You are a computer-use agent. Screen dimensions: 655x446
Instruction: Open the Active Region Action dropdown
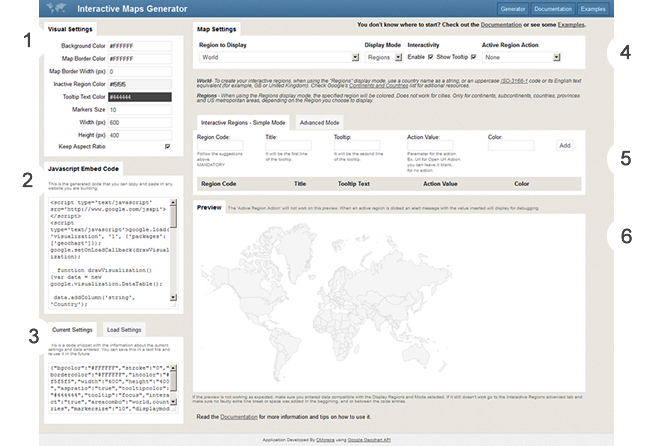click(x=520, y=58)
